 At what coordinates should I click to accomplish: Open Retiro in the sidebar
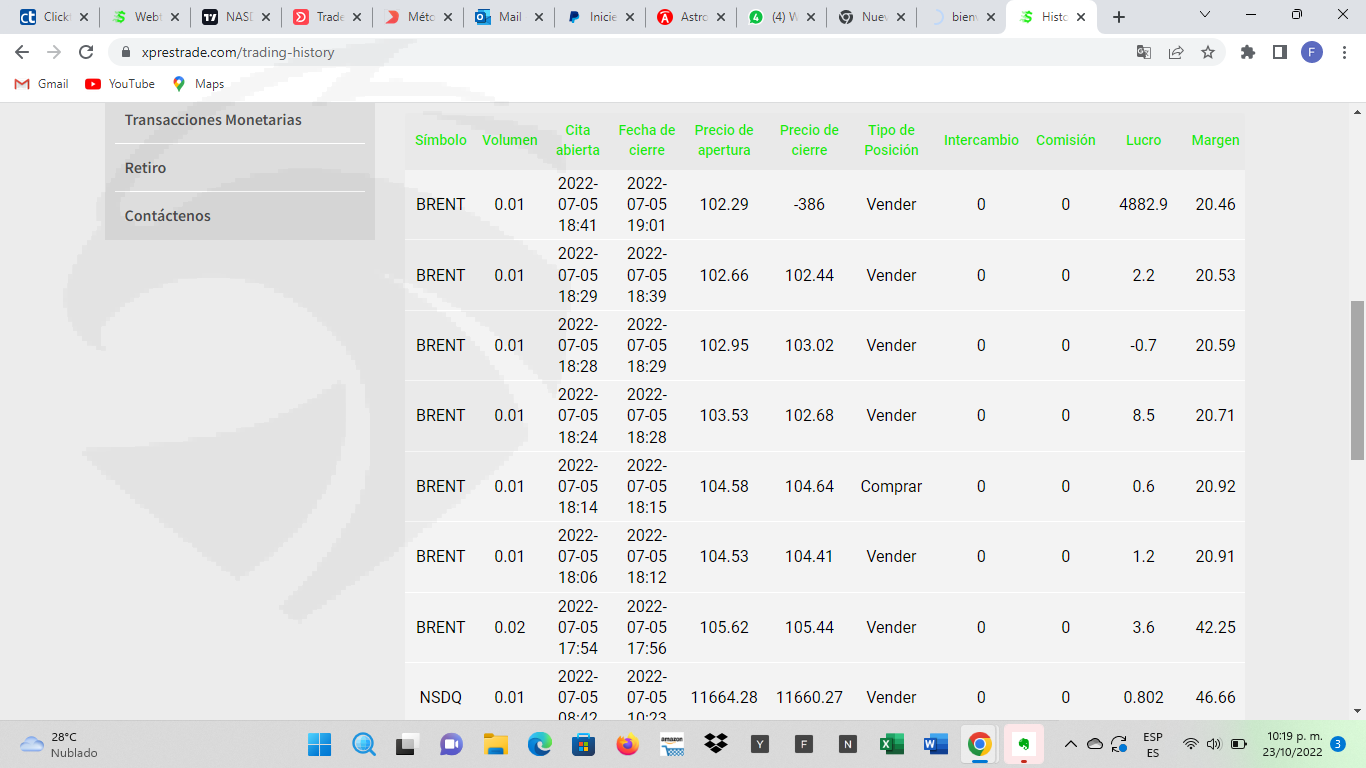145,168
